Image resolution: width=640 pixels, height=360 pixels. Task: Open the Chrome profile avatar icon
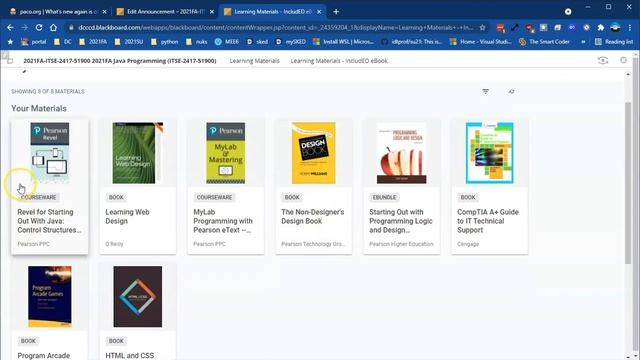615,27
